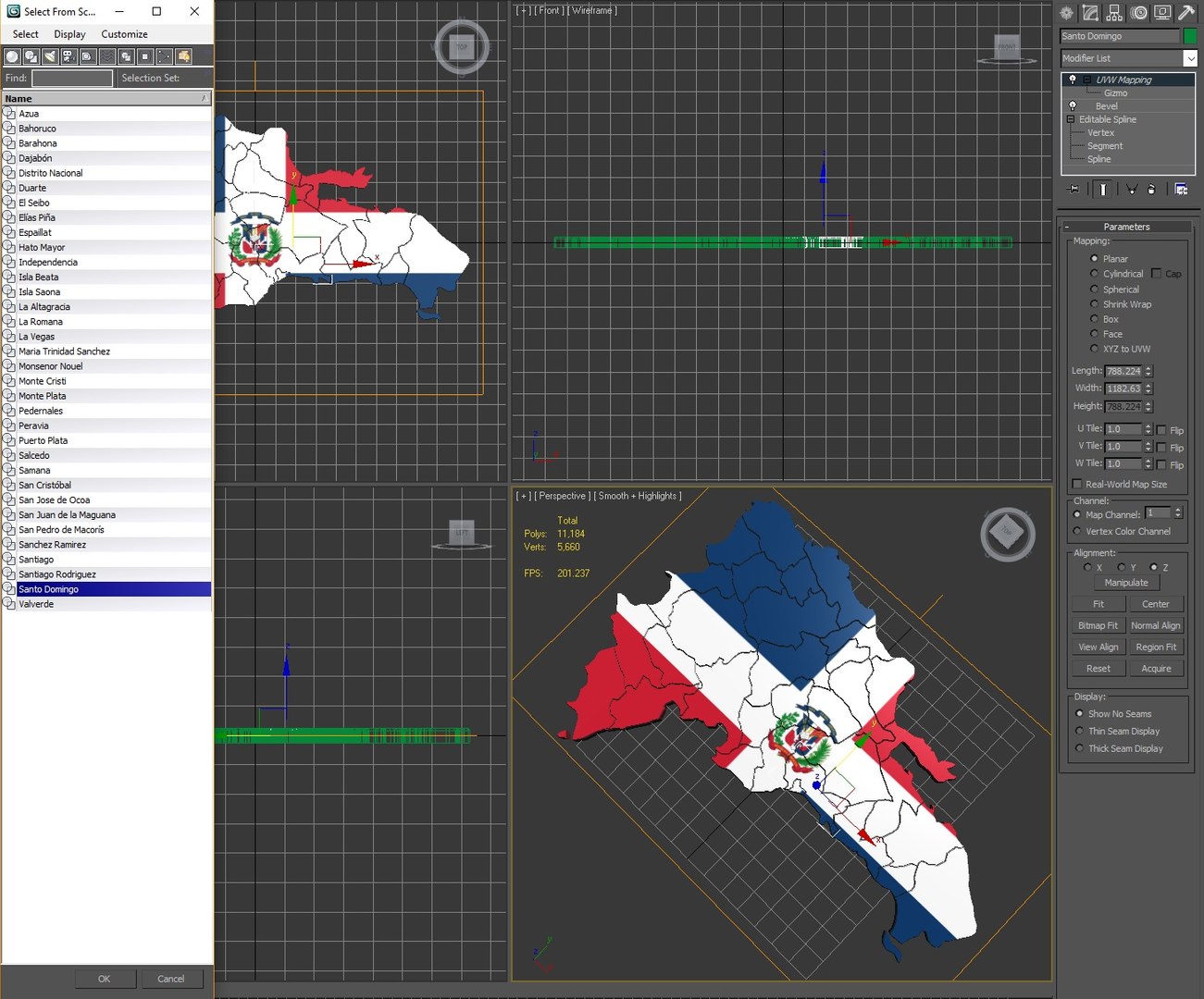Collapse the Editable Spline tree node

pos(1071,119)
